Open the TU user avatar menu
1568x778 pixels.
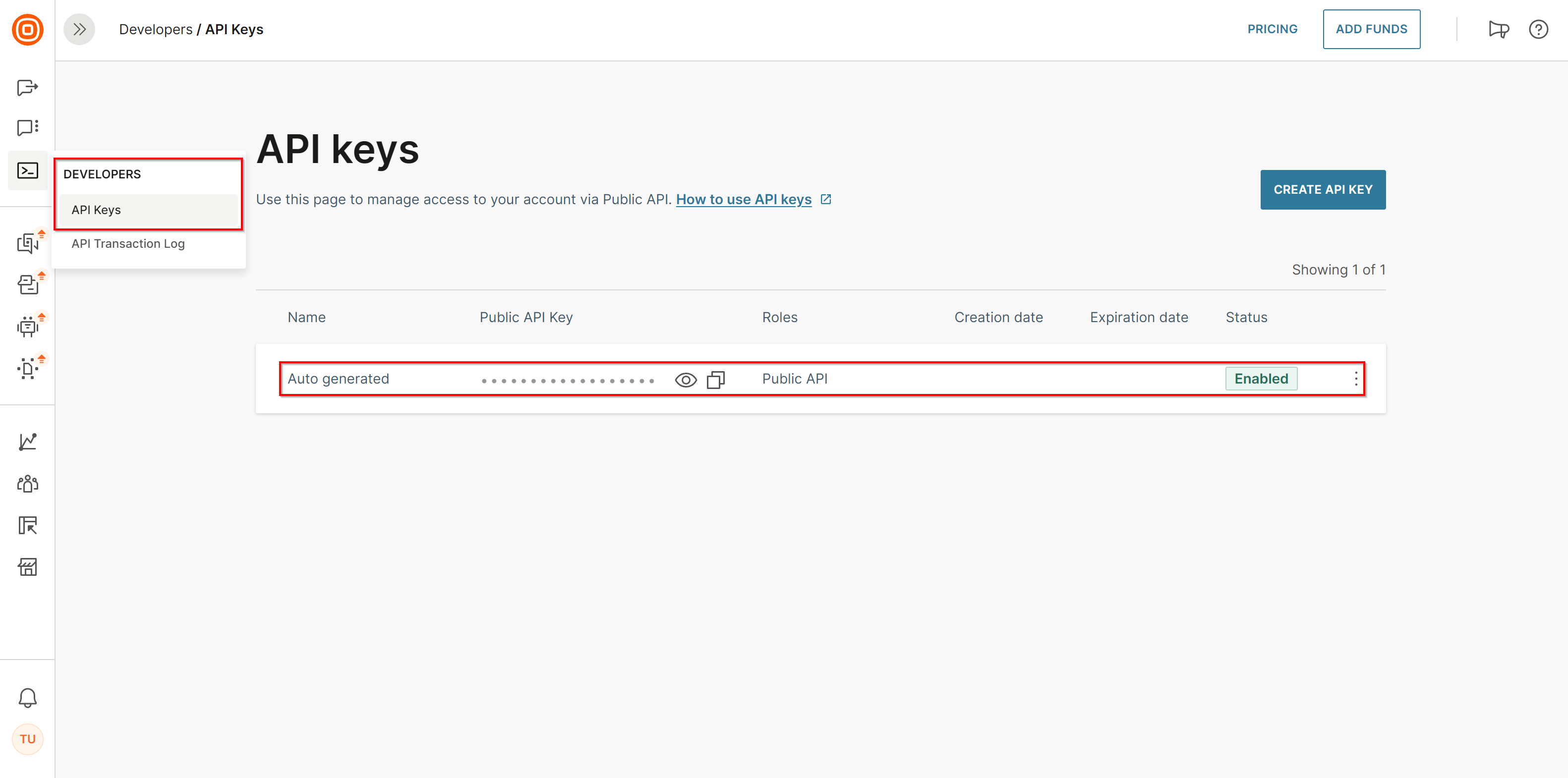27,739
